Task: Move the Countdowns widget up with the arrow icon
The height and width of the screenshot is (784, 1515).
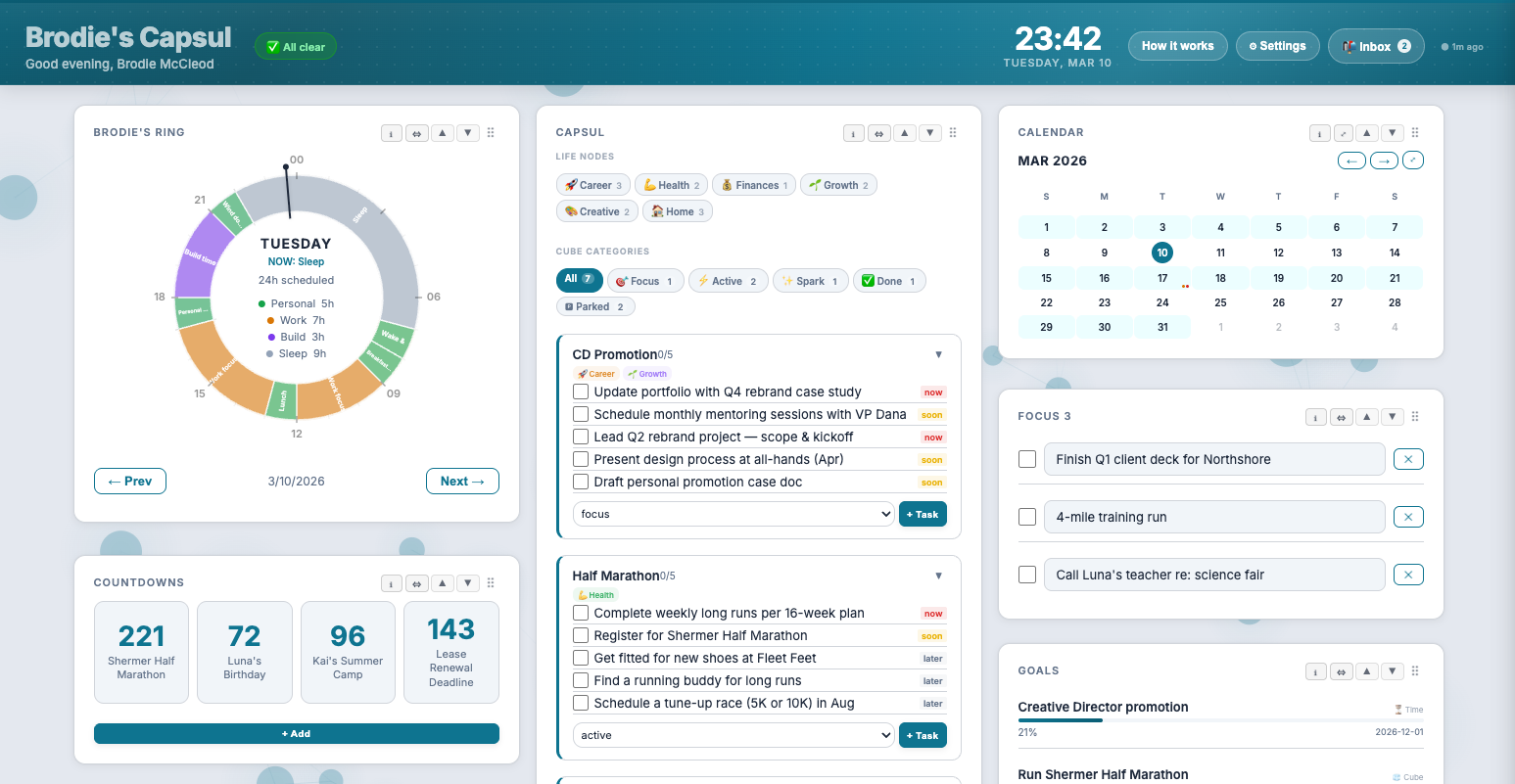Action: [442, 582]
